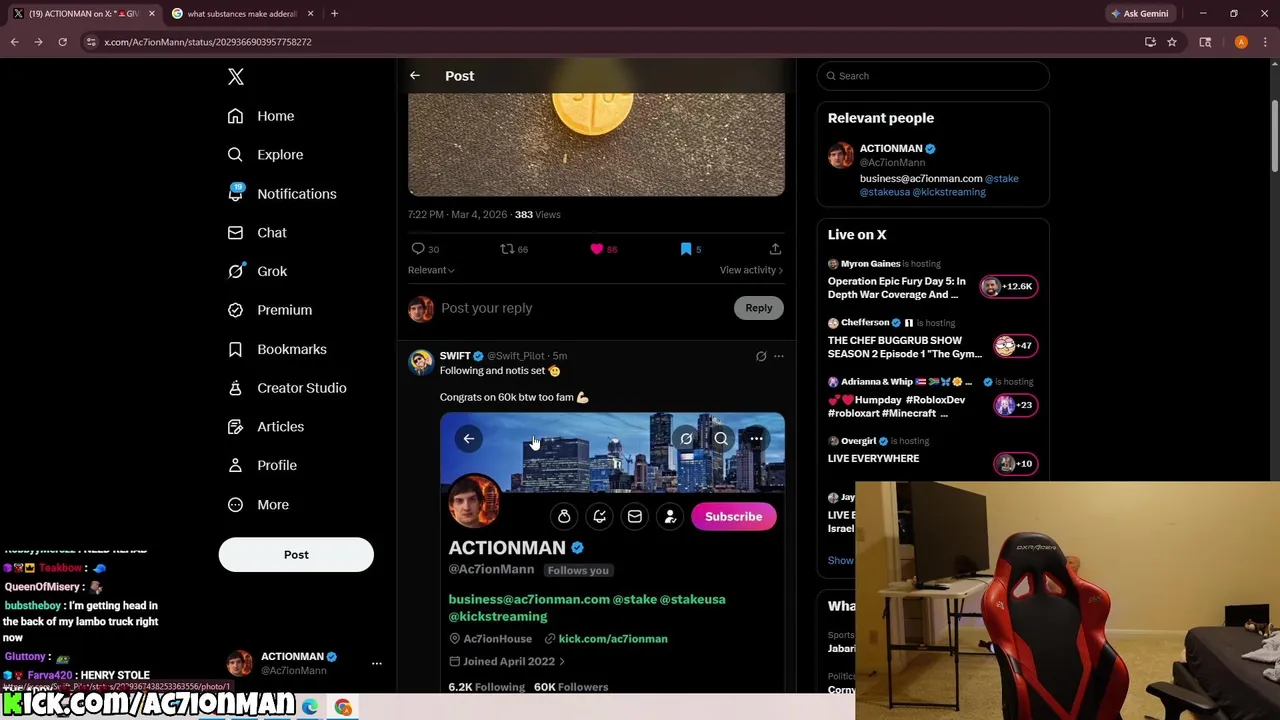This screenshot has height=720, width=1280.
Task: Open Home from the sidebar
Action: pyautogui.click(x=261, y=116)
